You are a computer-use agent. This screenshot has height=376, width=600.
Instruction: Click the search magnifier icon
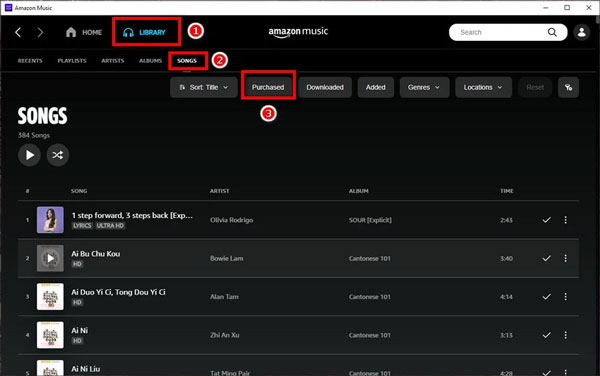pyautogui.click(x=552, y=32)
